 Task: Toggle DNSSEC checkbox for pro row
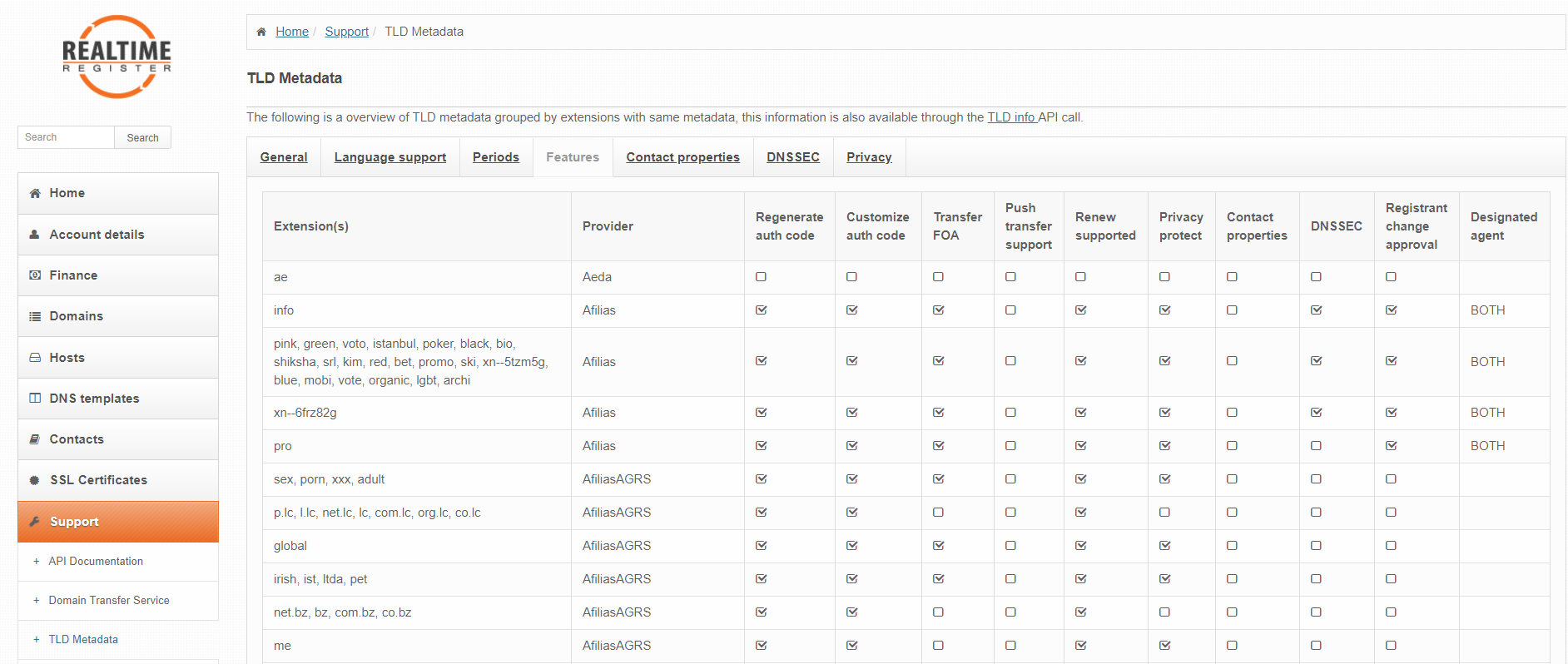pos(1316,446)
